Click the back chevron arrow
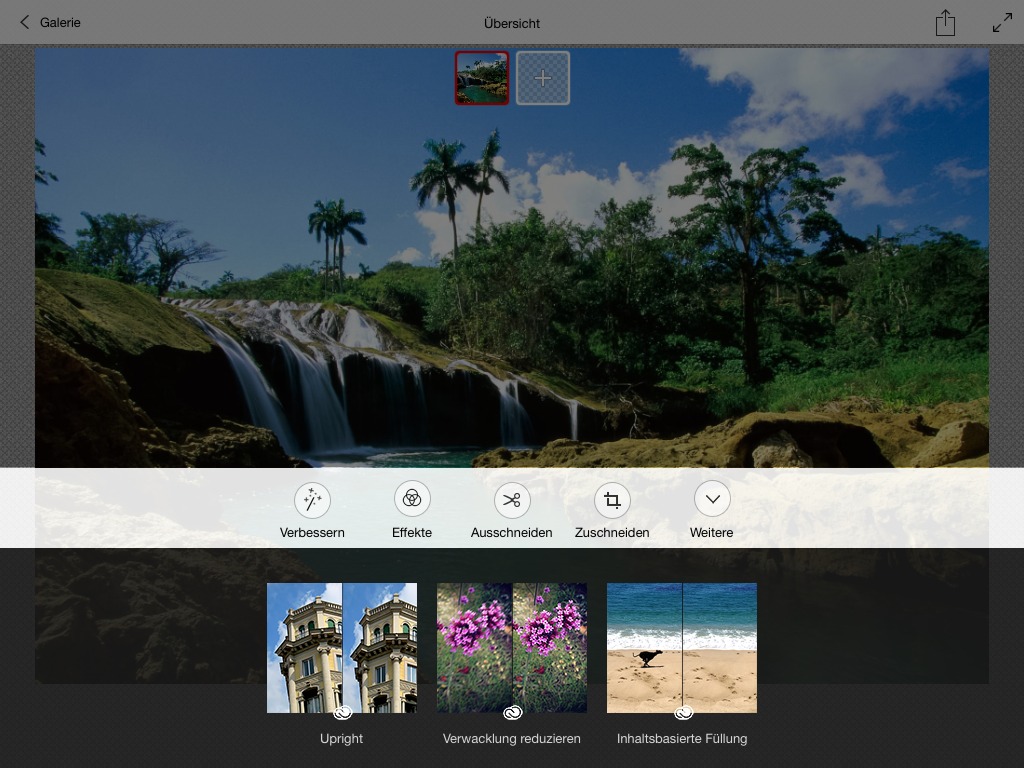The width and height of the screenshot is (1024, 768). coord(25,22)
